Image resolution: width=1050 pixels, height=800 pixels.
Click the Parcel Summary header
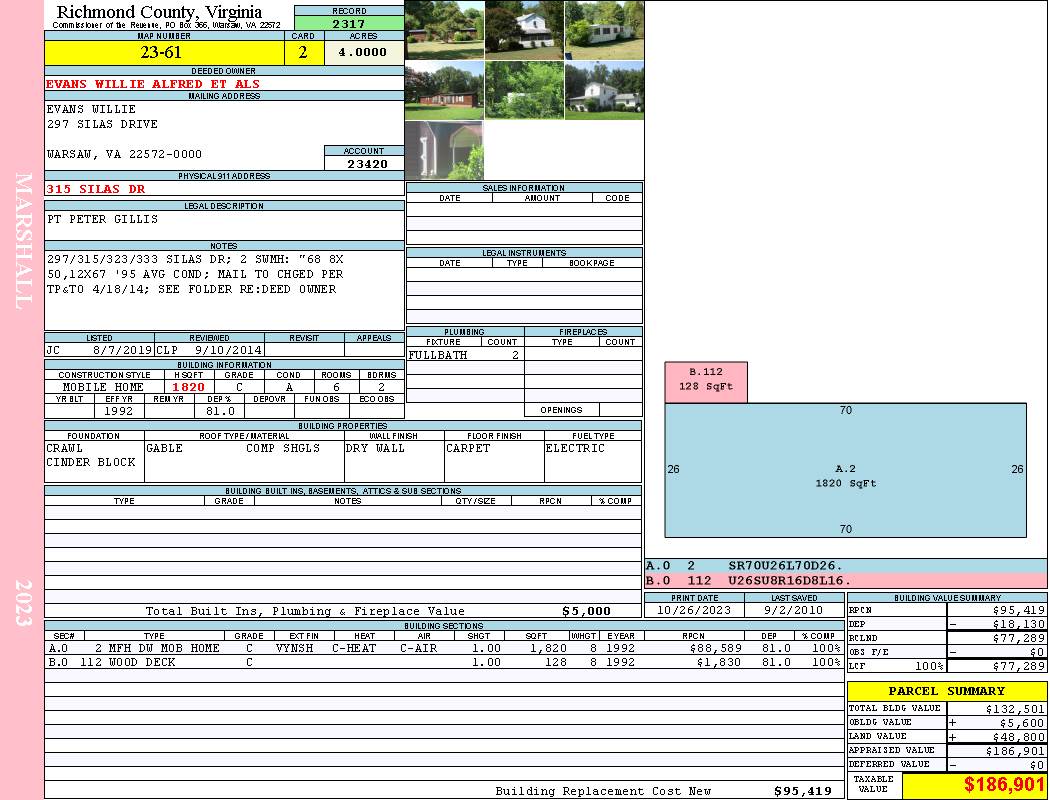tap(946, 691)
